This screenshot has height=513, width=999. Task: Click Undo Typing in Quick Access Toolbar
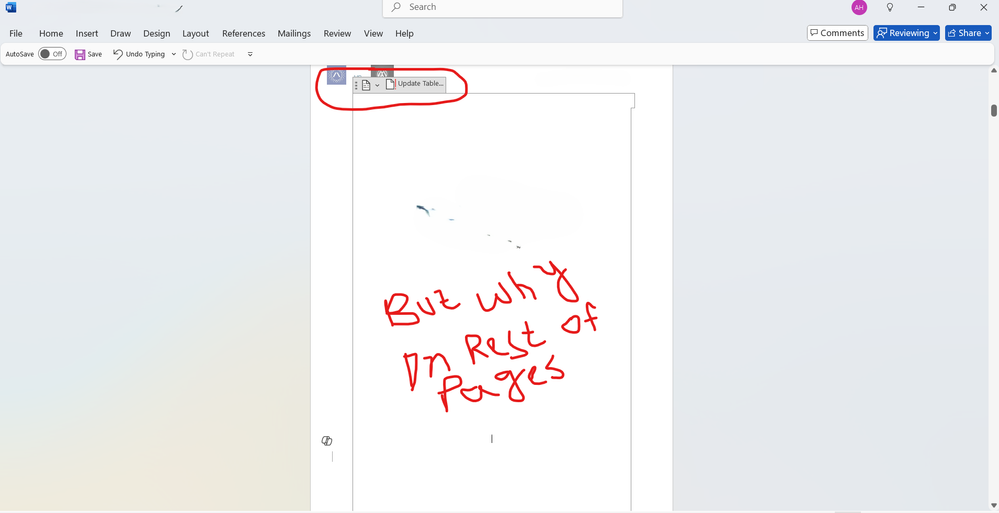tap(139, 54)
